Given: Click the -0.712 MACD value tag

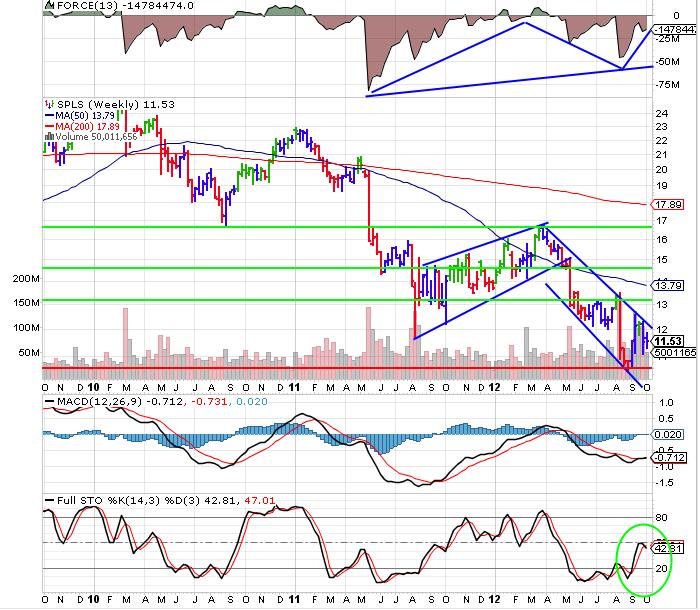Looking at the screenshot, I should 668,458.
